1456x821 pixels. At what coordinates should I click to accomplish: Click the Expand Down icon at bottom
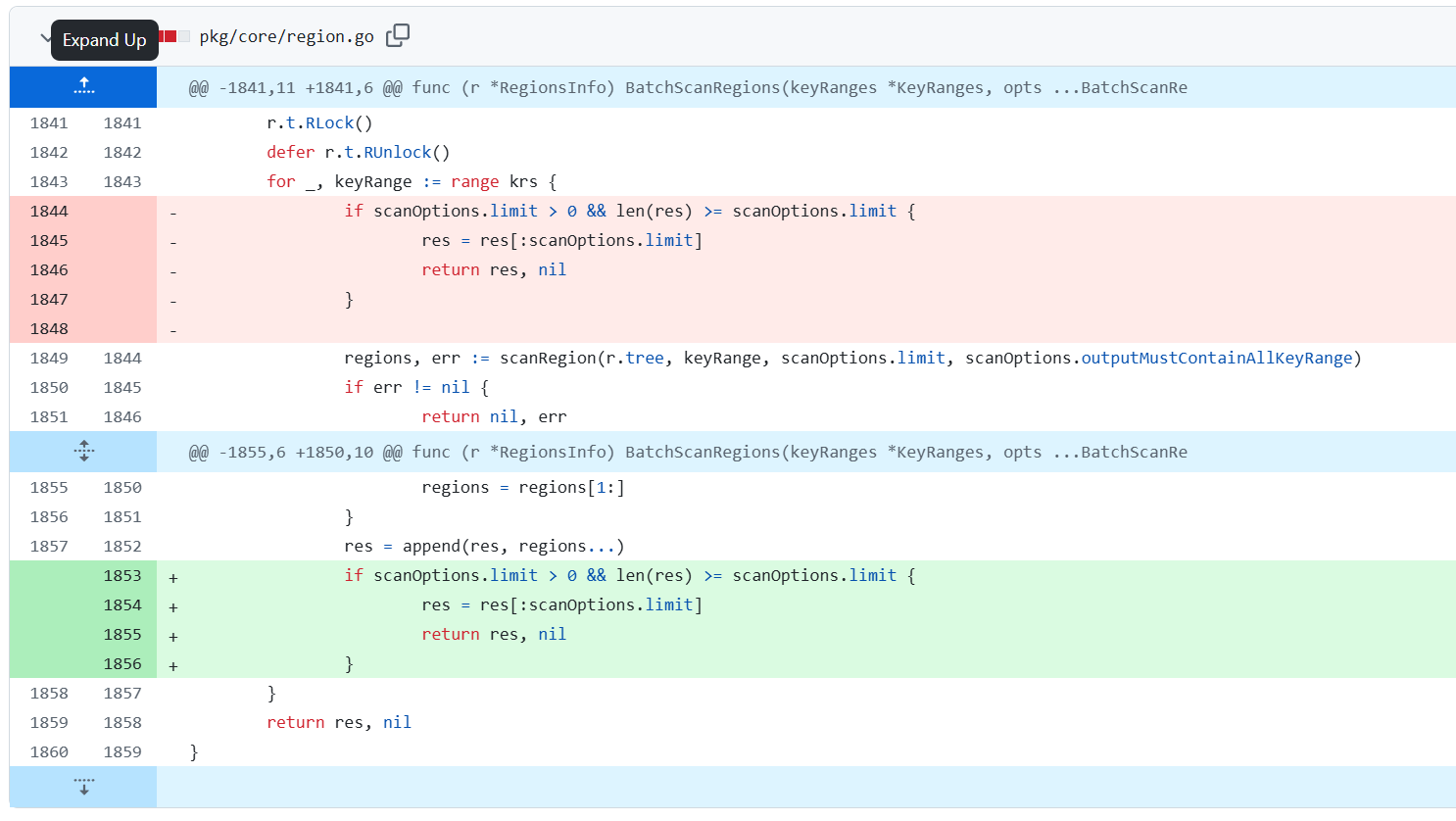[83, 787]
